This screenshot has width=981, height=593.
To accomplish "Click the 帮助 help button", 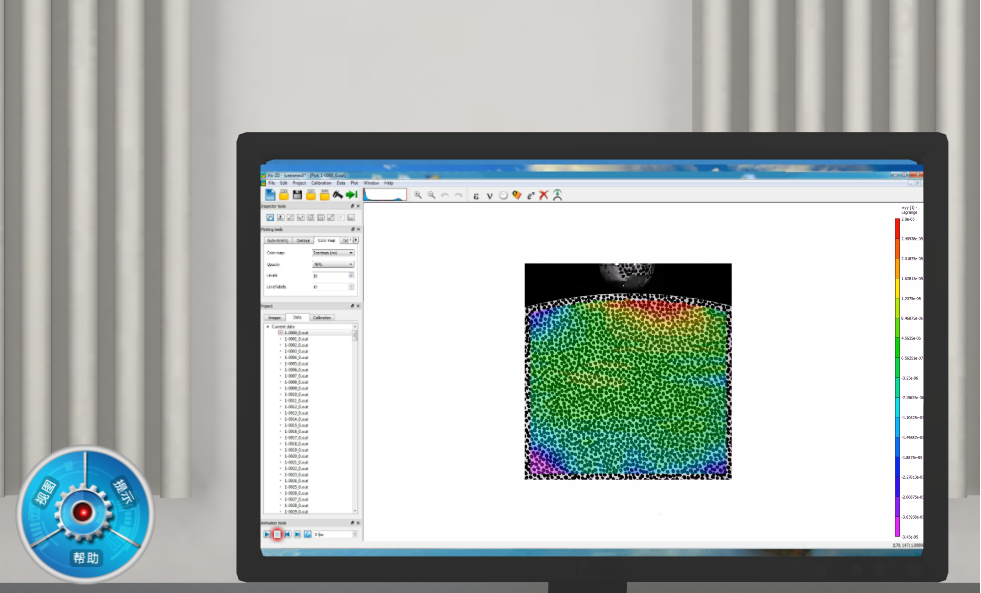I will 85,557.
